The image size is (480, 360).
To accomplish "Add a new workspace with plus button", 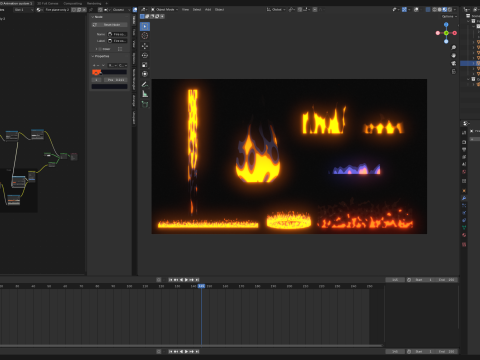I will pyautogui.click(x=107, y=3).
